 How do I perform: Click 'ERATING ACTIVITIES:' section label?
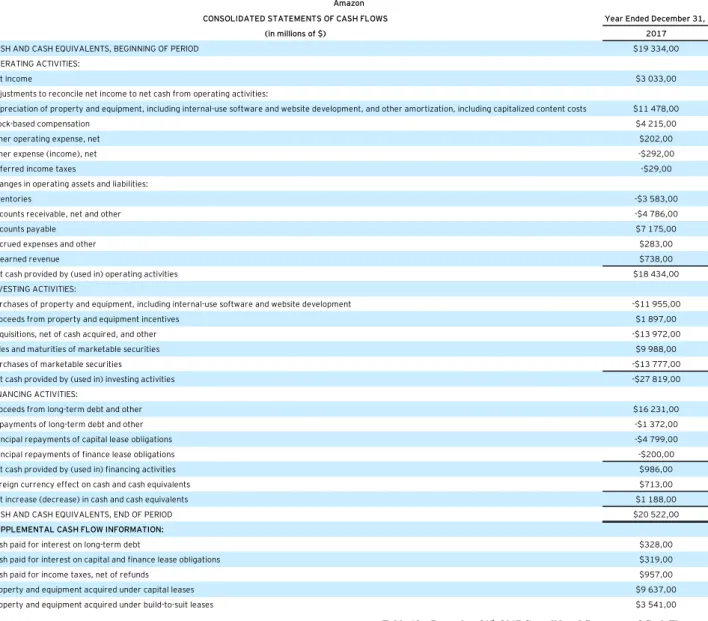click(x=40, y=64)
